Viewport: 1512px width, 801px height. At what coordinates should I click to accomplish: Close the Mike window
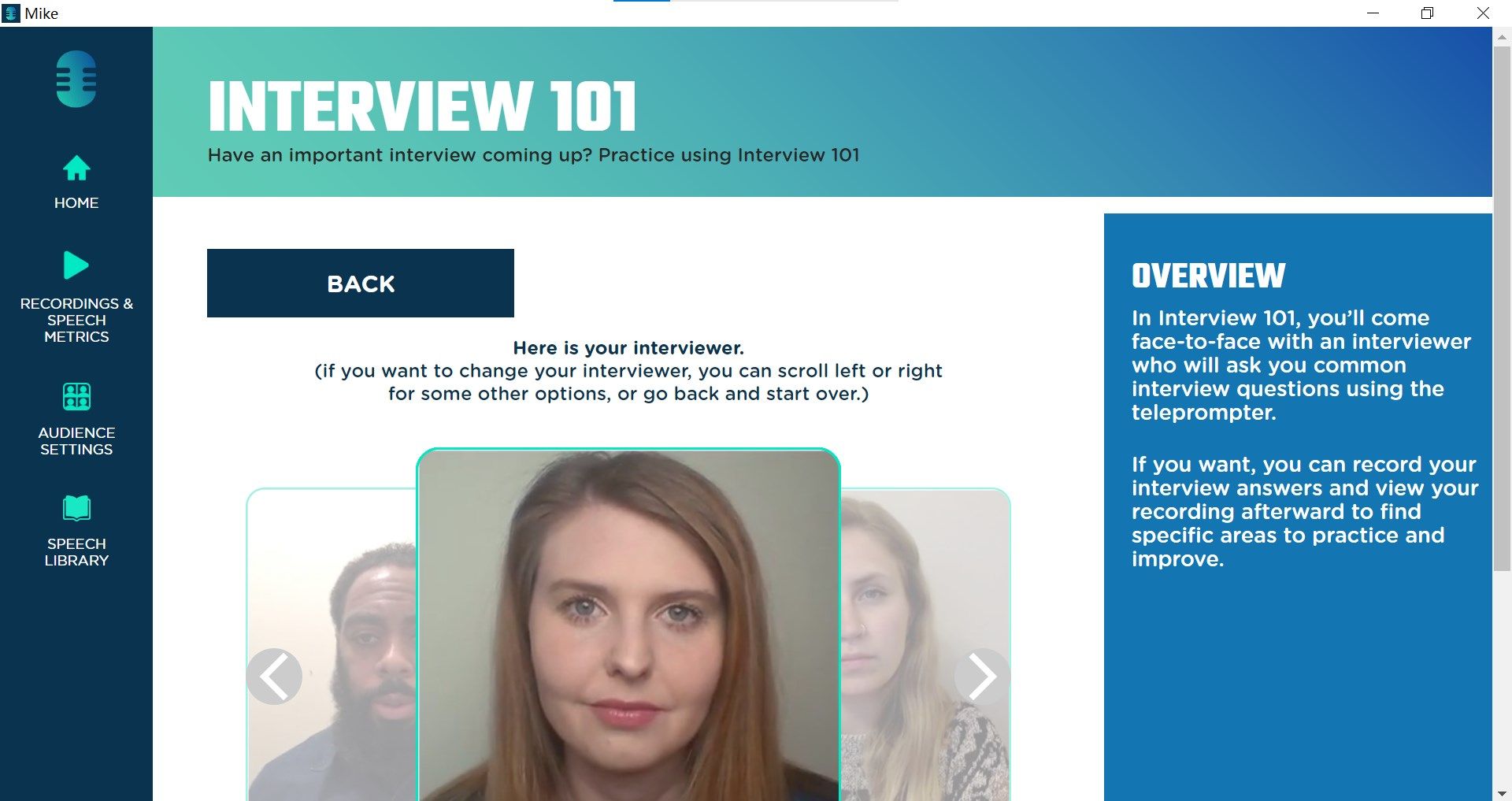pos(1483,13)
